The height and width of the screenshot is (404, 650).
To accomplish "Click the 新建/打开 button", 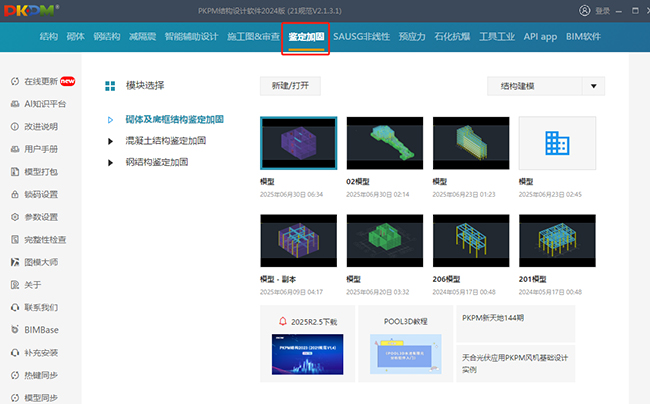I will click(290, 86).
